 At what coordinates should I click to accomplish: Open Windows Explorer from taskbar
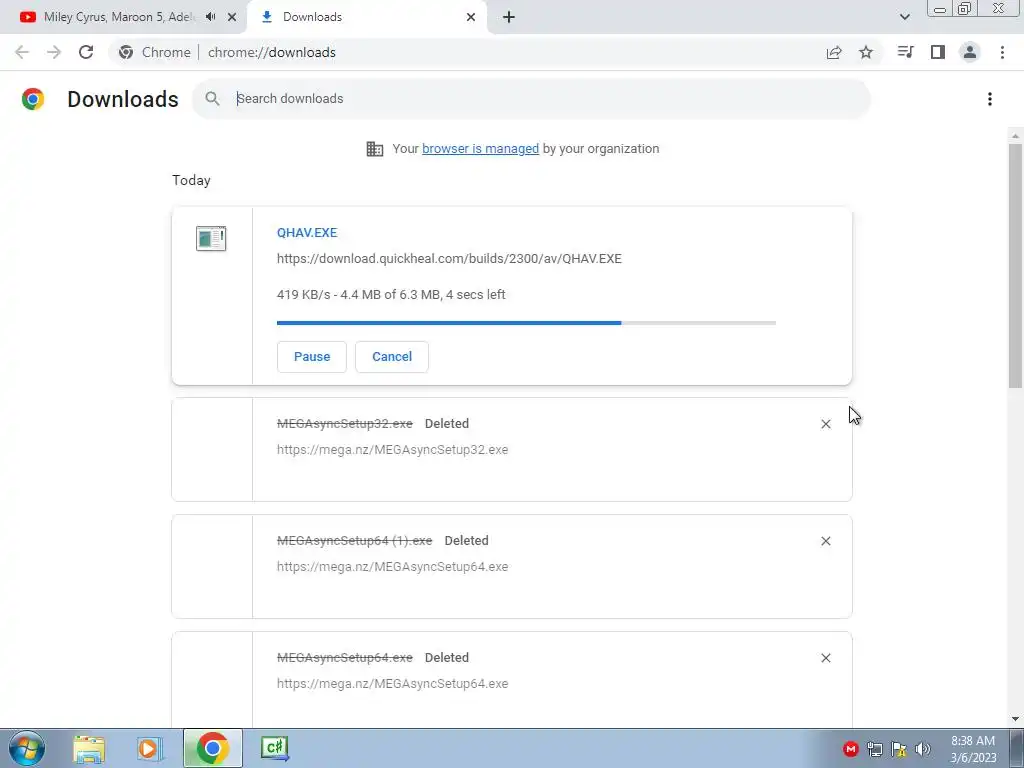89,748
